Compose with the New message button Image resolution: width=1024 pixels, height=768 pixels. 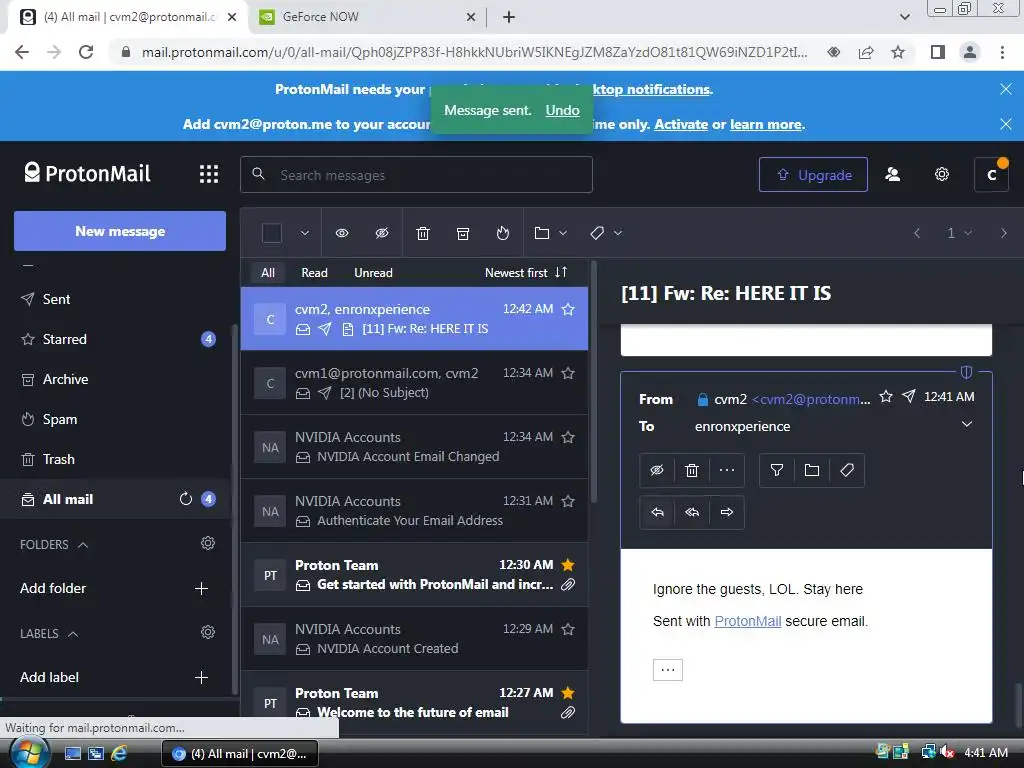click(x=120, y=231)
